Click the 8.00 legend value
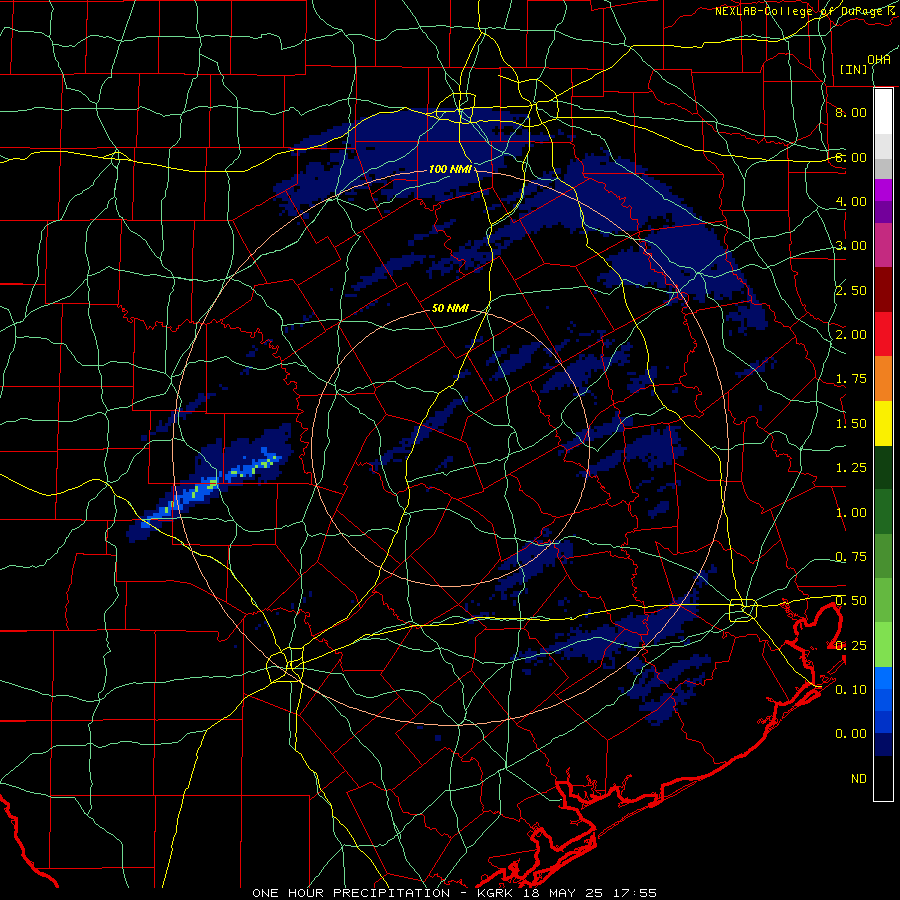Image resolution: width=900 pixels, height=900 pixels. (851, 112)
